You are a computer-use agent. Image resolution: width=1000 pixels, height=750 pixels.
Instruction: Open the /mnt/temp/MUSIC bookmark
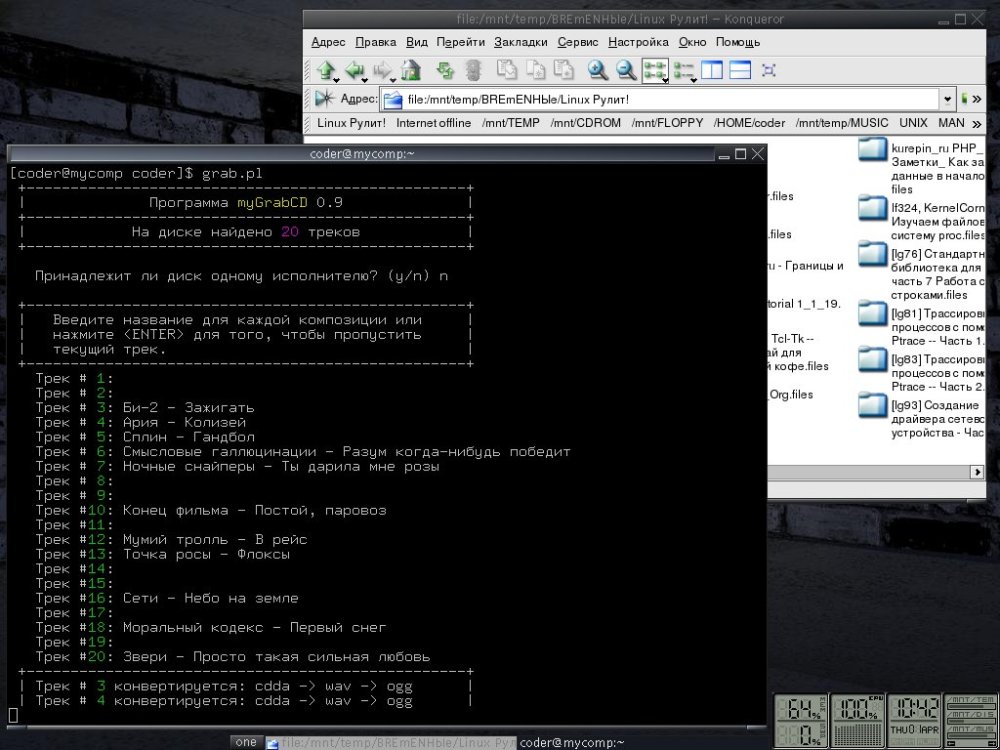pos(841,123)
